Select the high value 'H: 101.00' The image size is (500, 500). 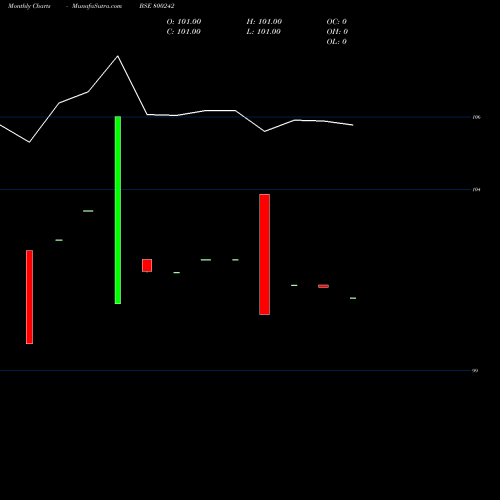[264, 22]
